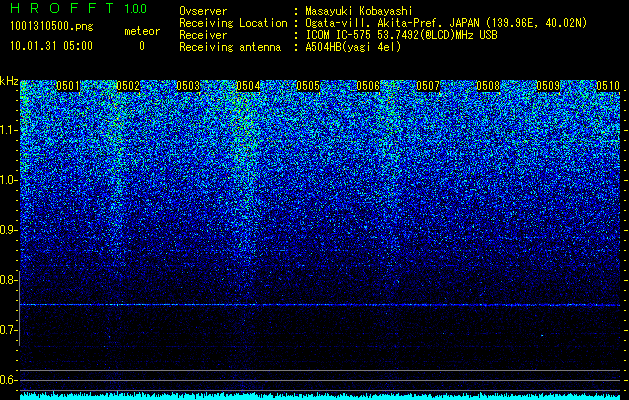Click the meteor count value 0
The height and width of the screenshot is (400, 629).
pos(142,46)
